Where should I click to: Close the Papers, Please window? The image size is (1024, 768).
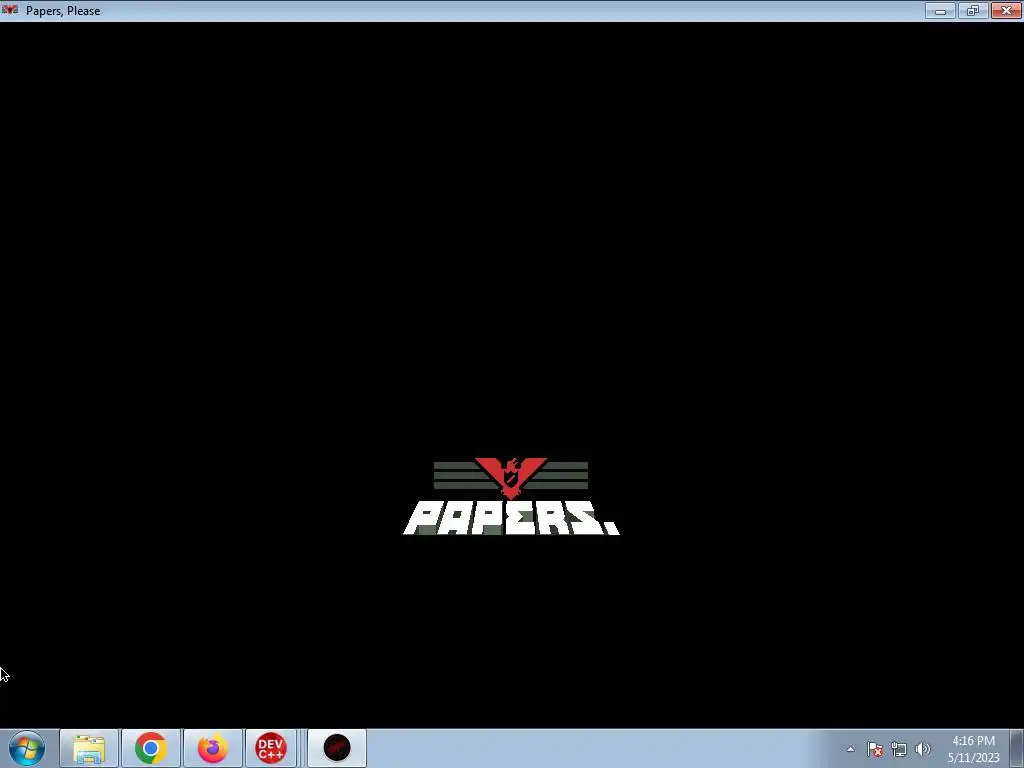(1006, 10)
